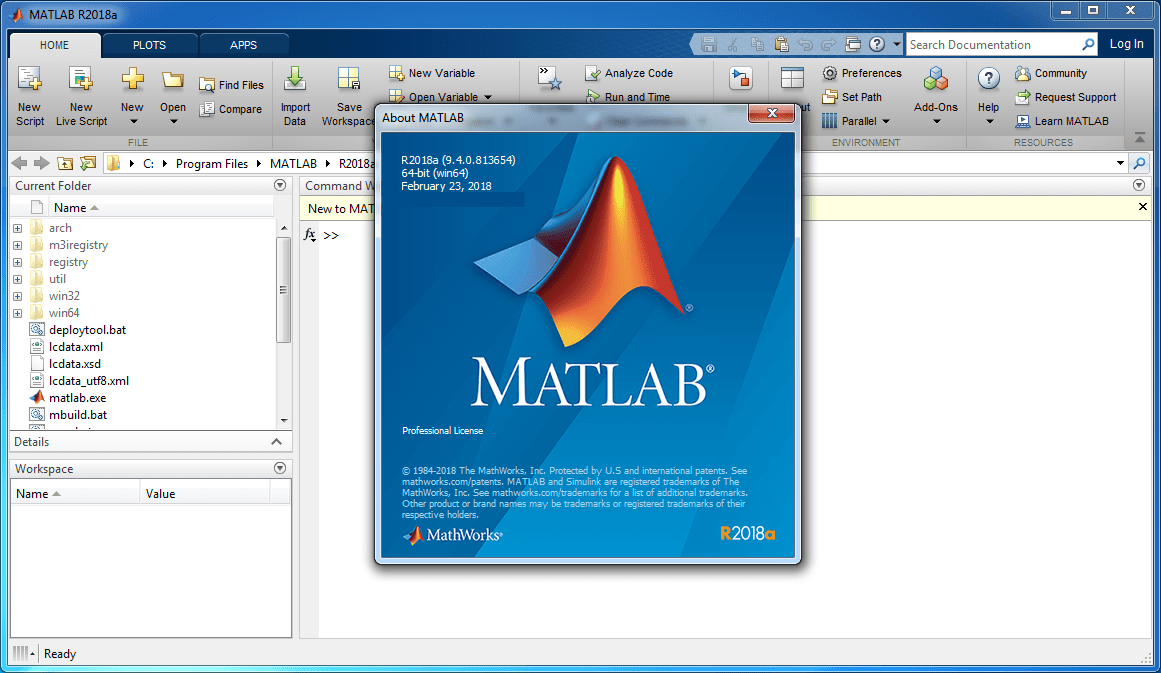1161x673 pixels.
Task: Open Preferences
Action: (x=862, y=73)
